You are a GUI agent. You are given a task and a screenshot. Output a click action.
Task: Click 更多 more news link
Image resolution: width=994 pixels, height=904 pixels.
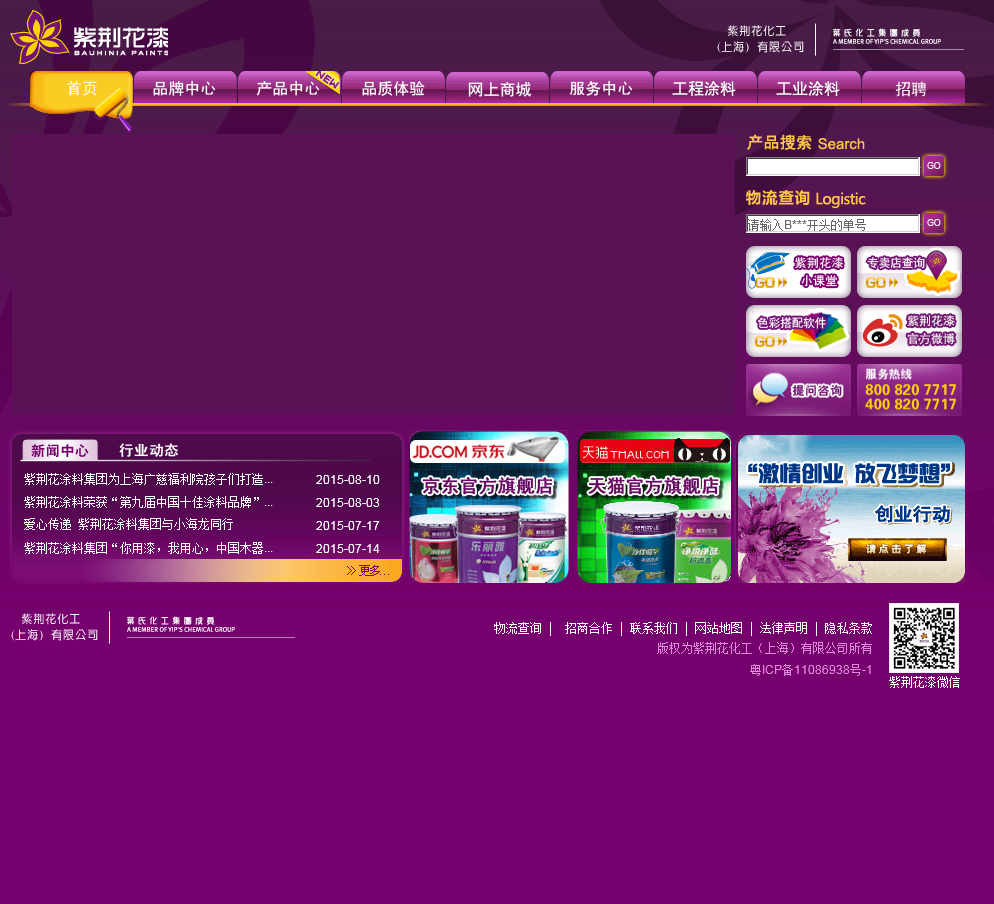click(368, 571)
